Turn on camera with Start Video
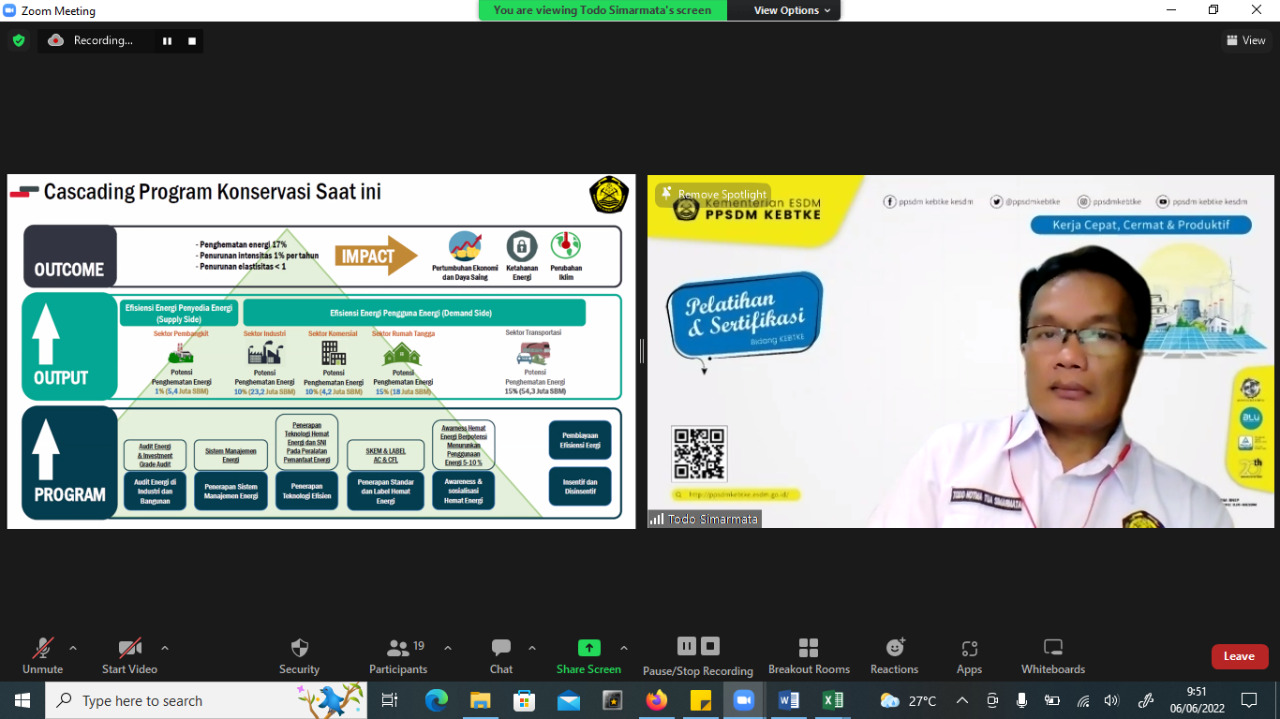The width and height of the screenshot is (1280, 719). click(129, 655)
